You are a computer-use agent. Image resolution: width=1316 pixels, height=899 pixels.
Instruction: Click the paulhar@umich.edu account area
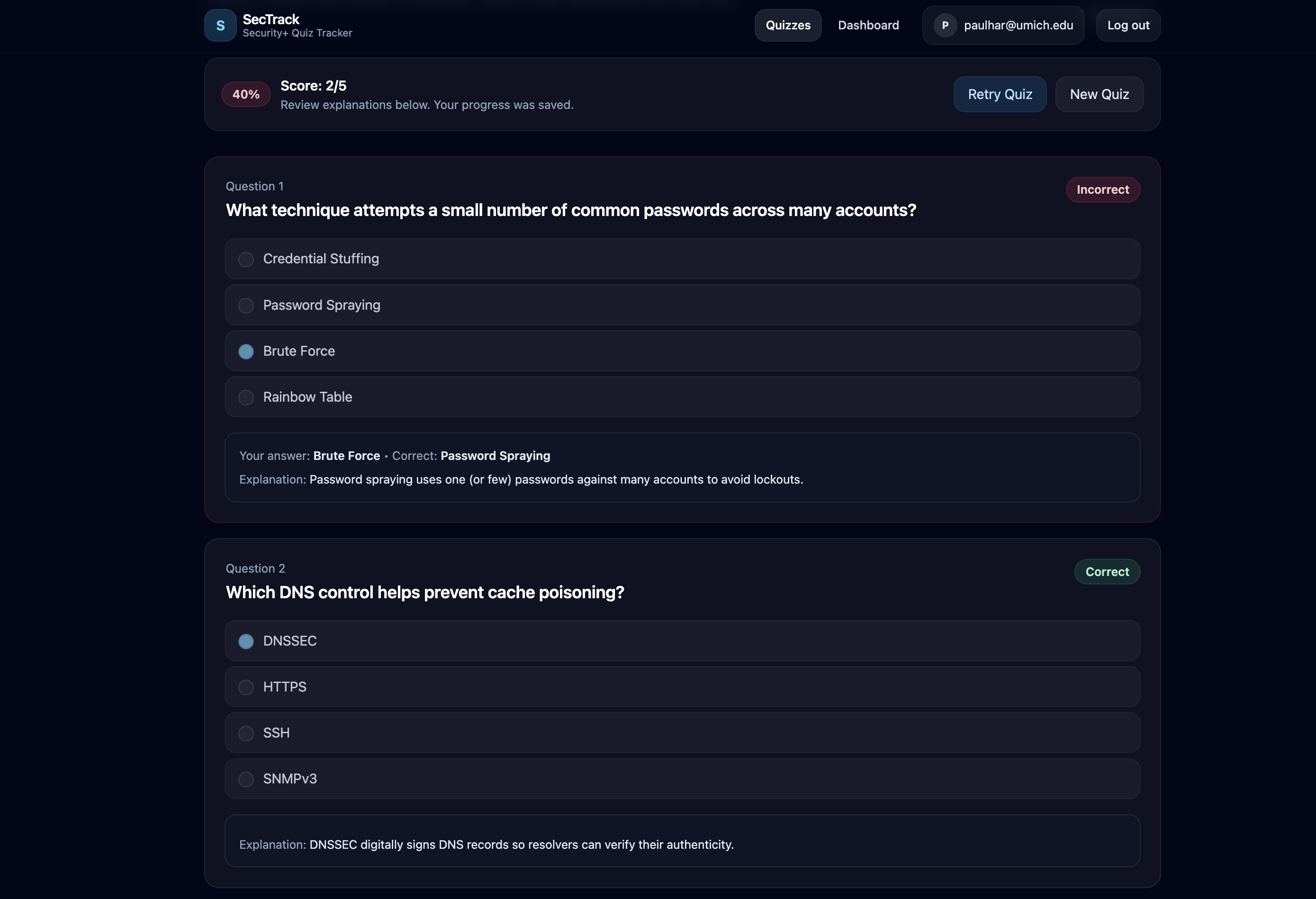[1002, 25]
